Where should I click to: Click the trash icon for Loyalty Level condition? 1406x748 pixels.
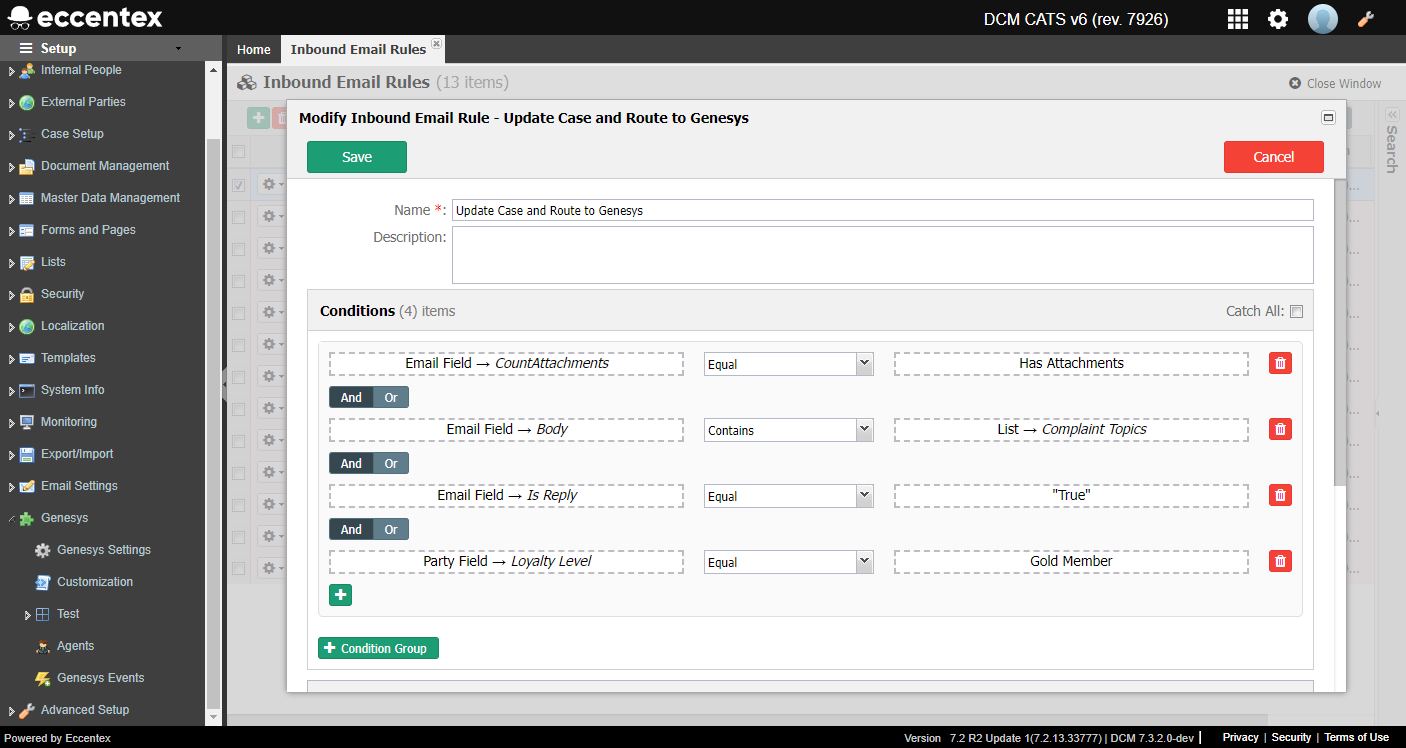coord(1280,561)
